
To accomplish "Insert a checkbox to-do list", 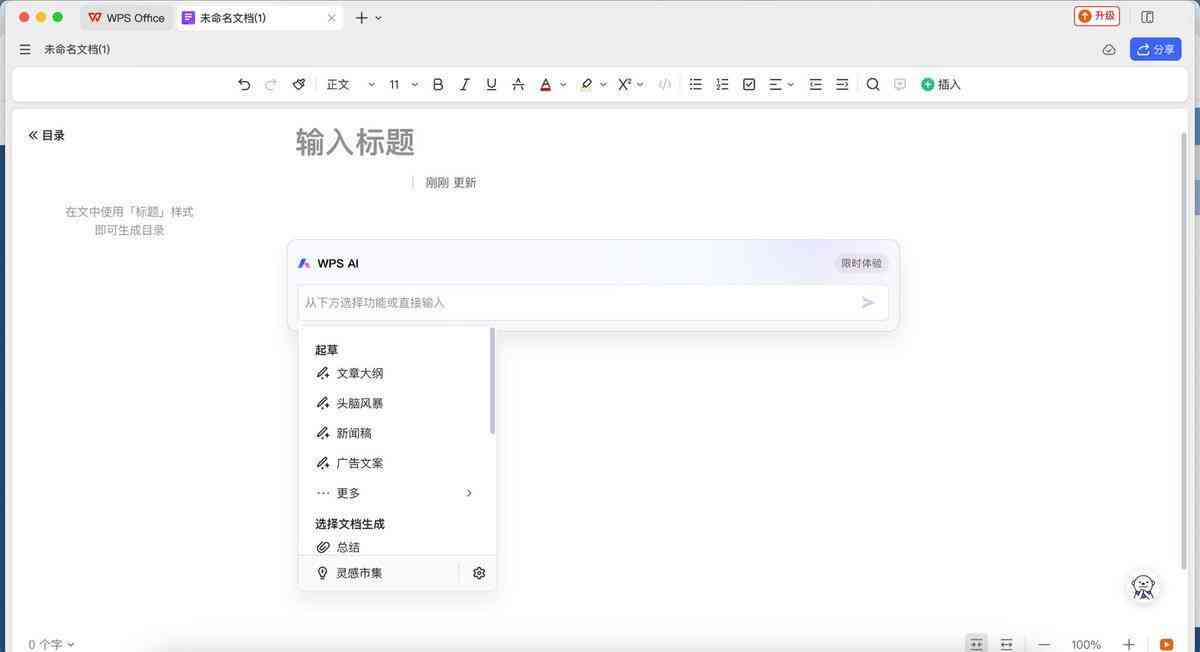I will coord(749,85).
